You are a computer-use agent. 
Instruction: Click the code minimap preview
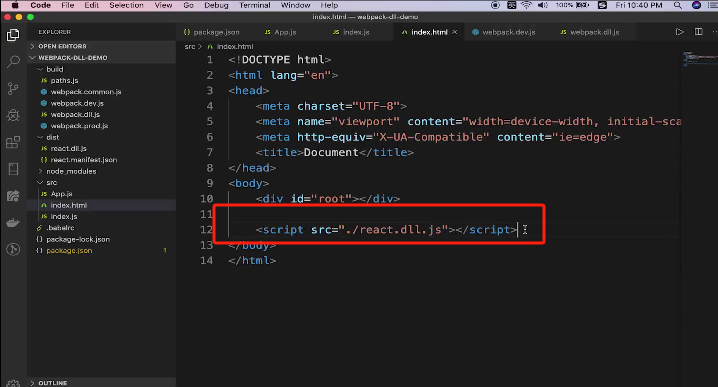pyautogui.click(x=699, y=59)
